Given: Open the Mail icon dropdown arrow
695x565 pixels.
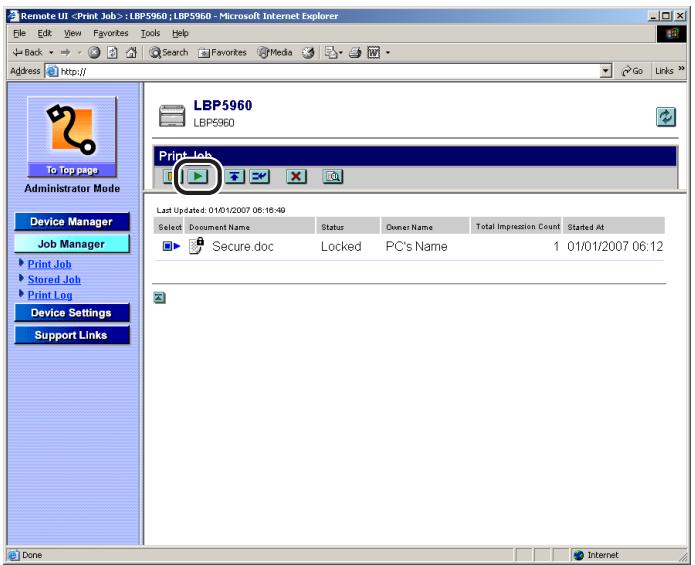Looking at the screenshot, I should (341, 53).
